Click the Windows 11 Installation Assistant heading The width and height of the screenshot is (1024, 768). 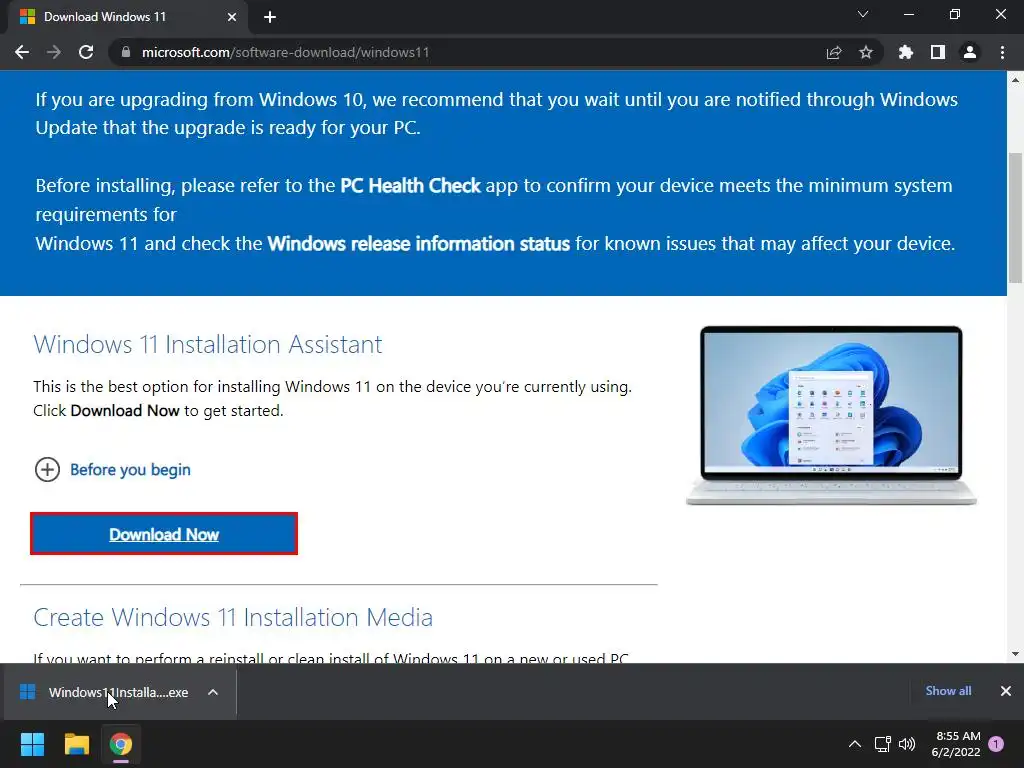[208, 344]
